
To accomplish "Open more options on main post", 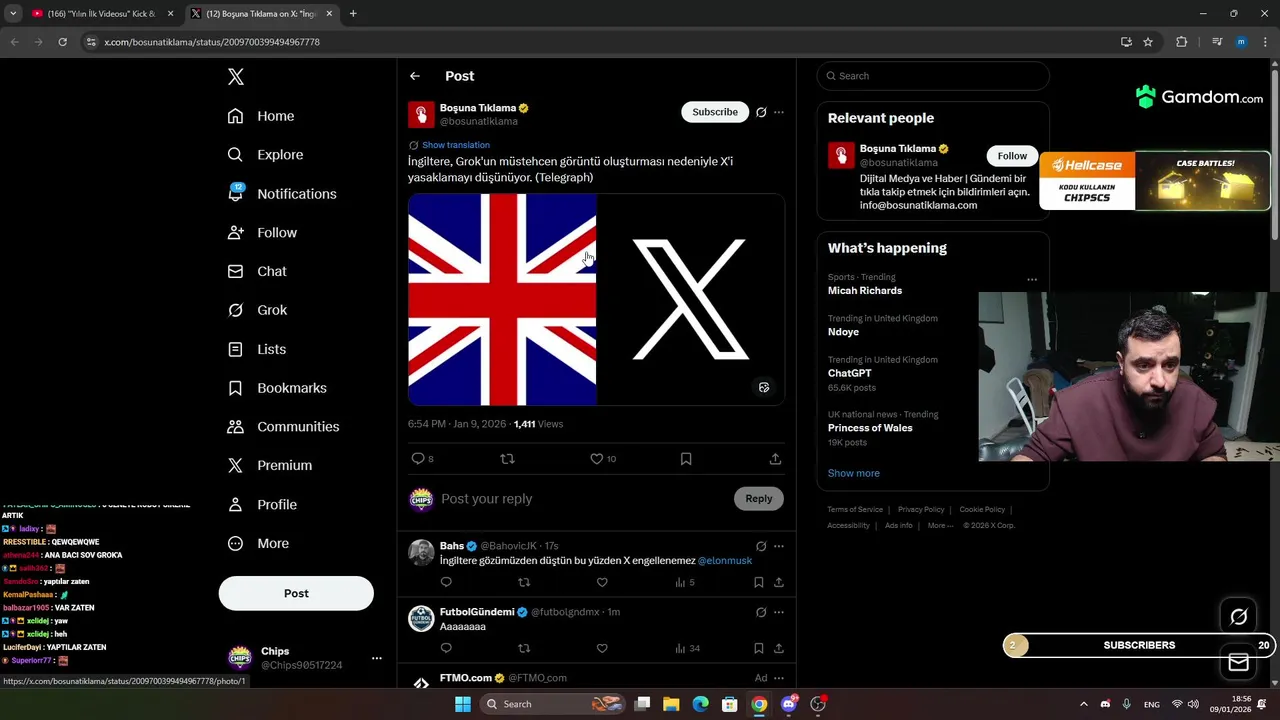I will coord(779,112).
